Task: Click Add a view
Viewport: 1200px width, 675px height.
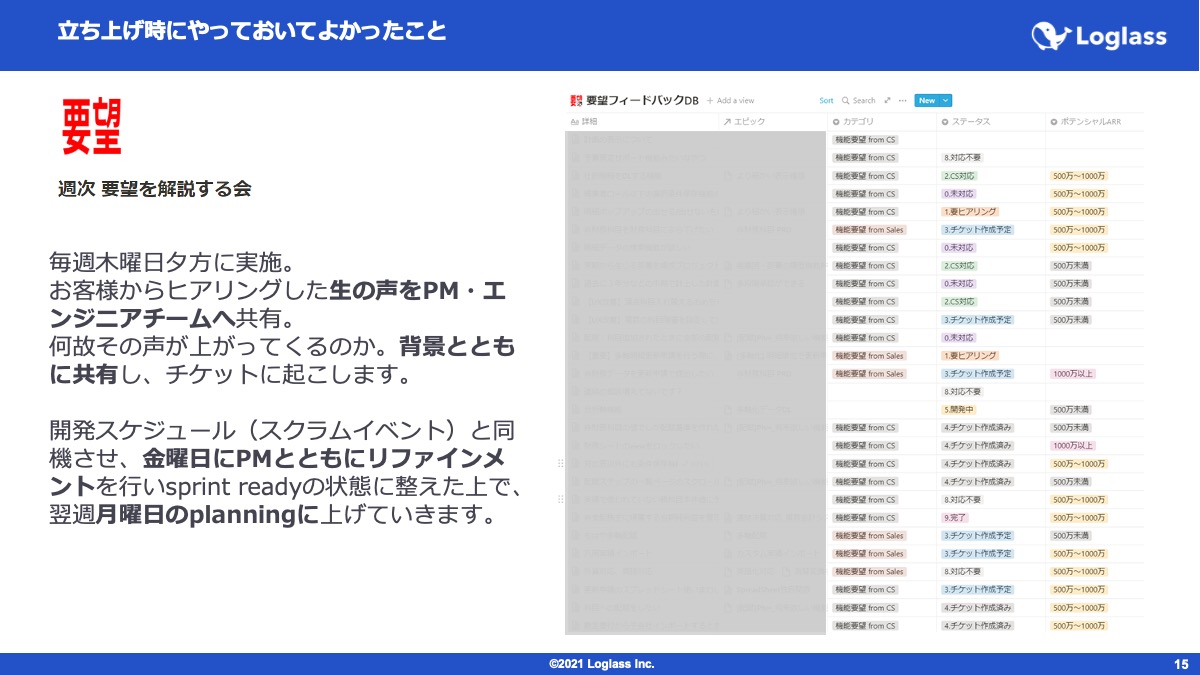Action: coord(730,101)
